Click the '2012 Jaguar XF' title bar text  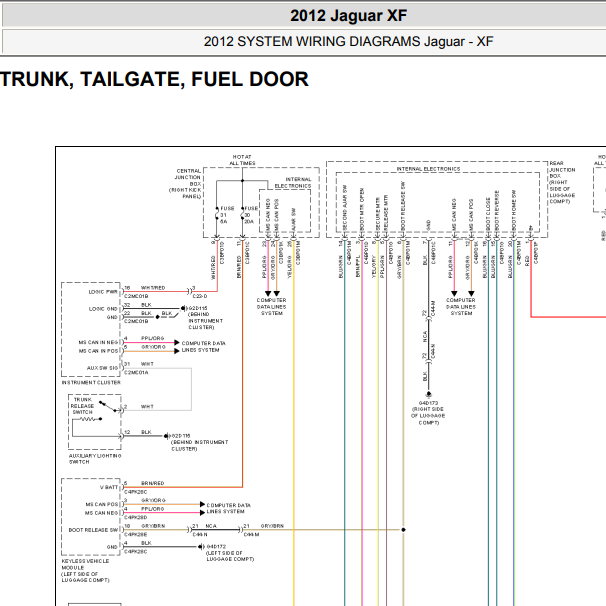tap(348, 16)
